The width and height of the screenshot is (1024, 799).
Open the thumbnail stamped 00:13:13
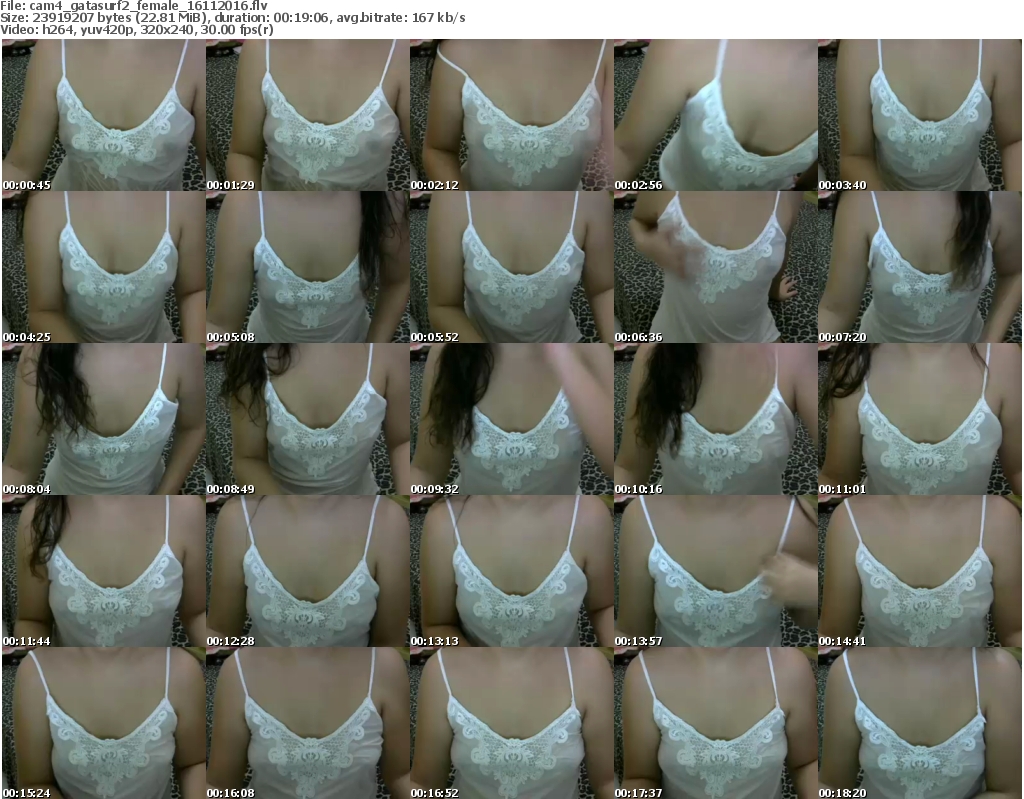511,572
